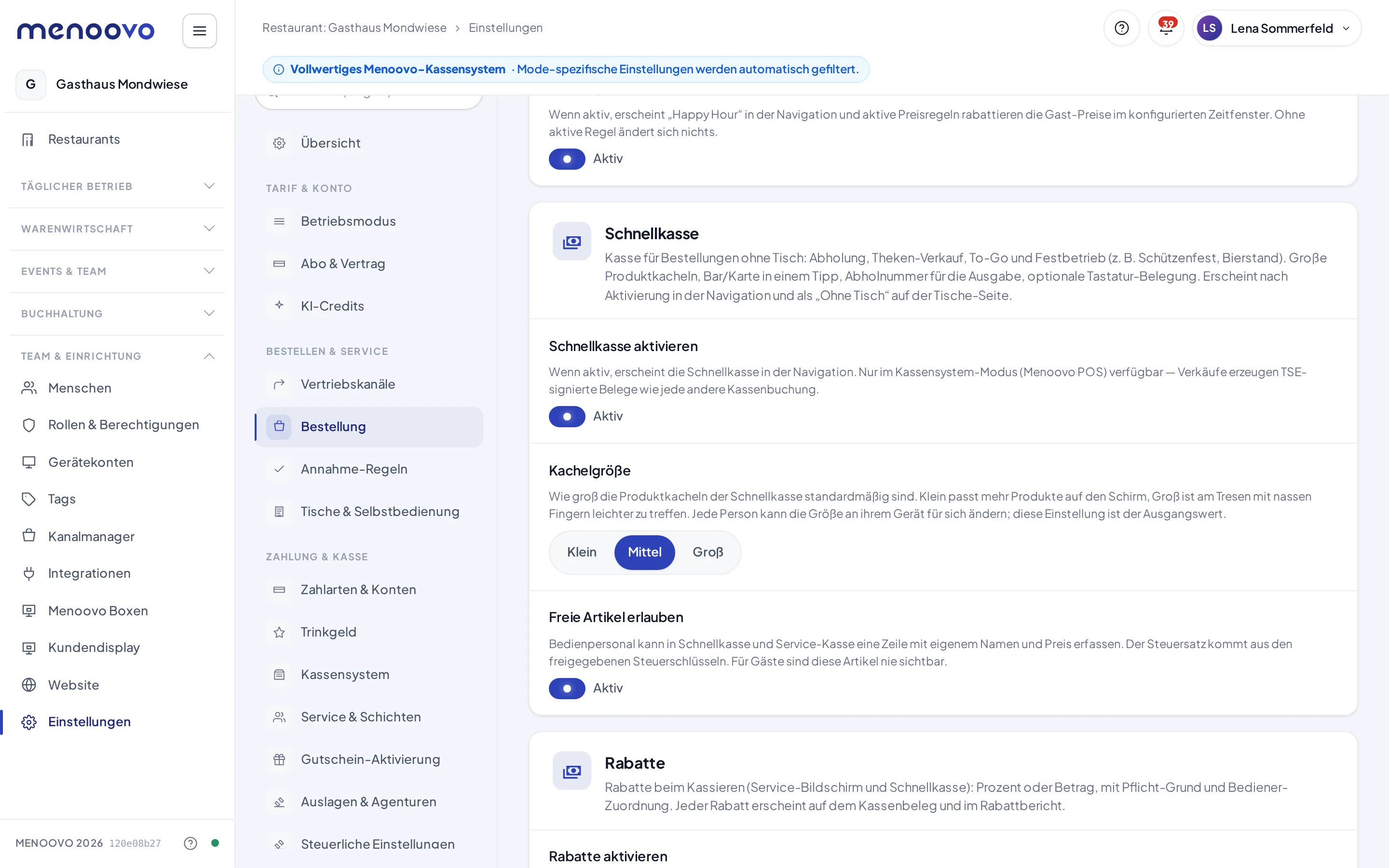Click the info icon in Kassensystem banner

279,69
